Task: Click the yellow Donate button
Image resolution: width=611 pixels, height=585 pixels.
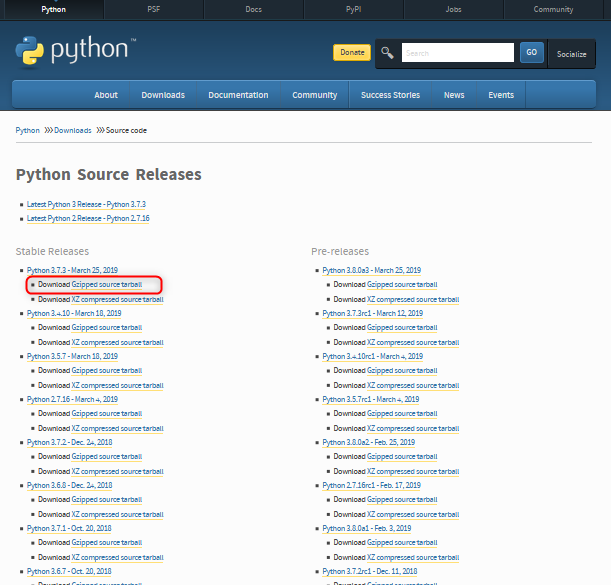Action: [x=352, y=53]
